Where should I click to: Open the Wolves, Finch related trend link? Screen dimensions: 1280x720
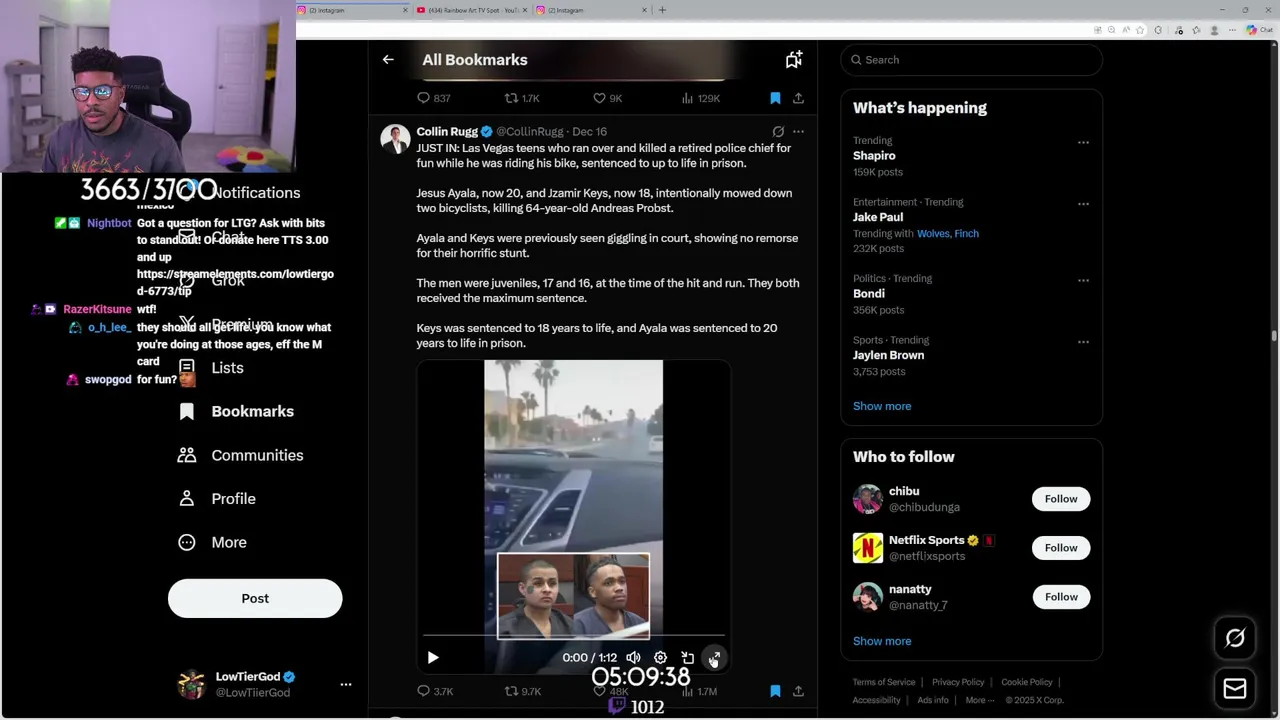pyautogui.click(x=948, y=234)
